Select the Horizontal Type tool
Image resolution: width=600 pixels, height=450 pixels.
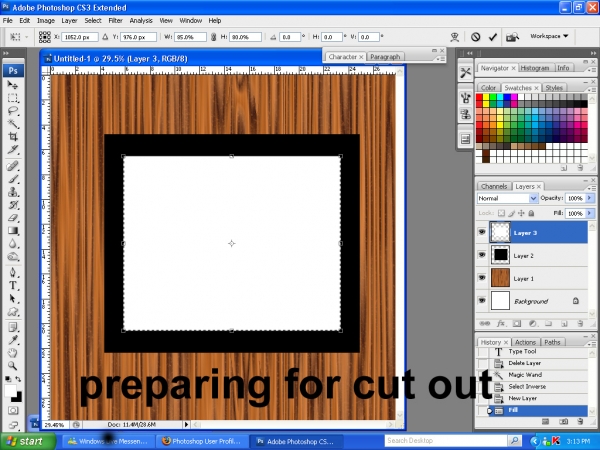click(x=13, y=285)
